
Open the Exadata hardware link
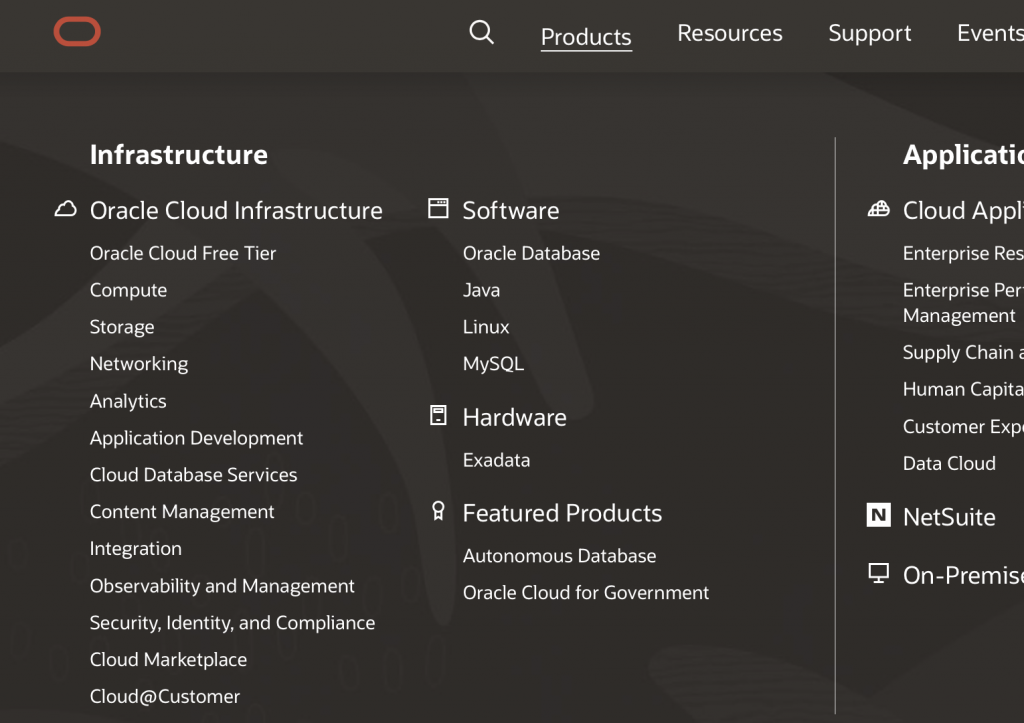coord(496,460)
